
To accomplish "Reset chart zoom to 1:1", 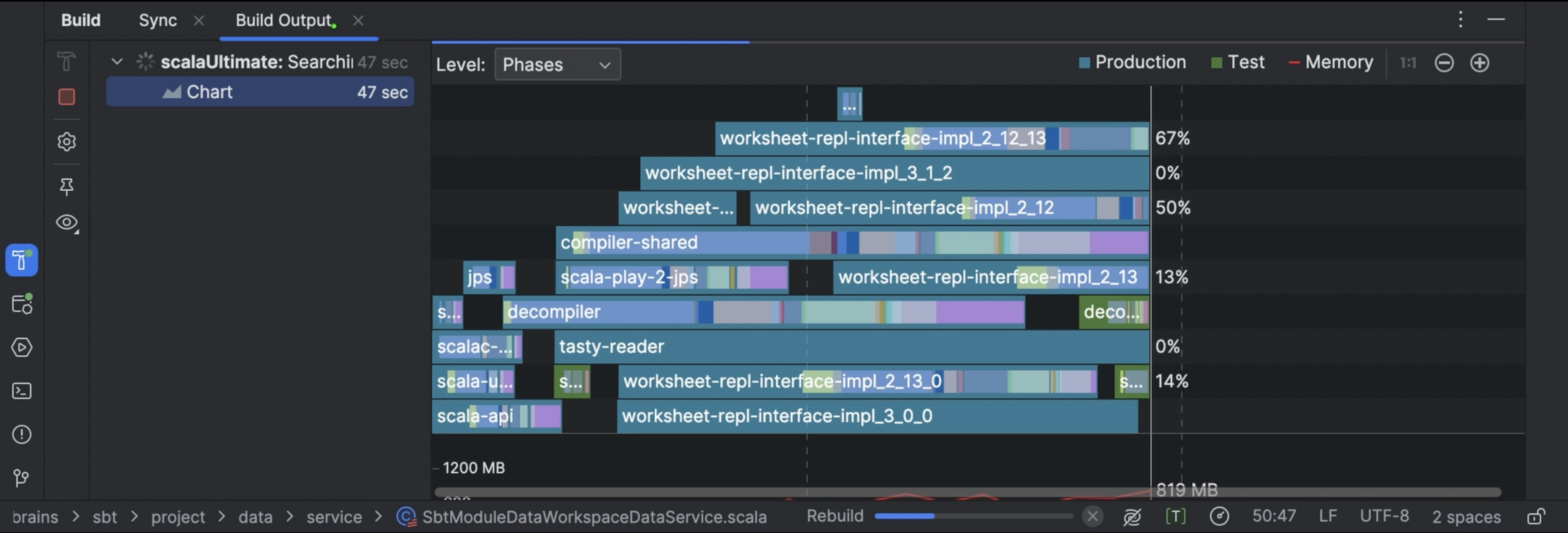I will (x=1408, y=63).
